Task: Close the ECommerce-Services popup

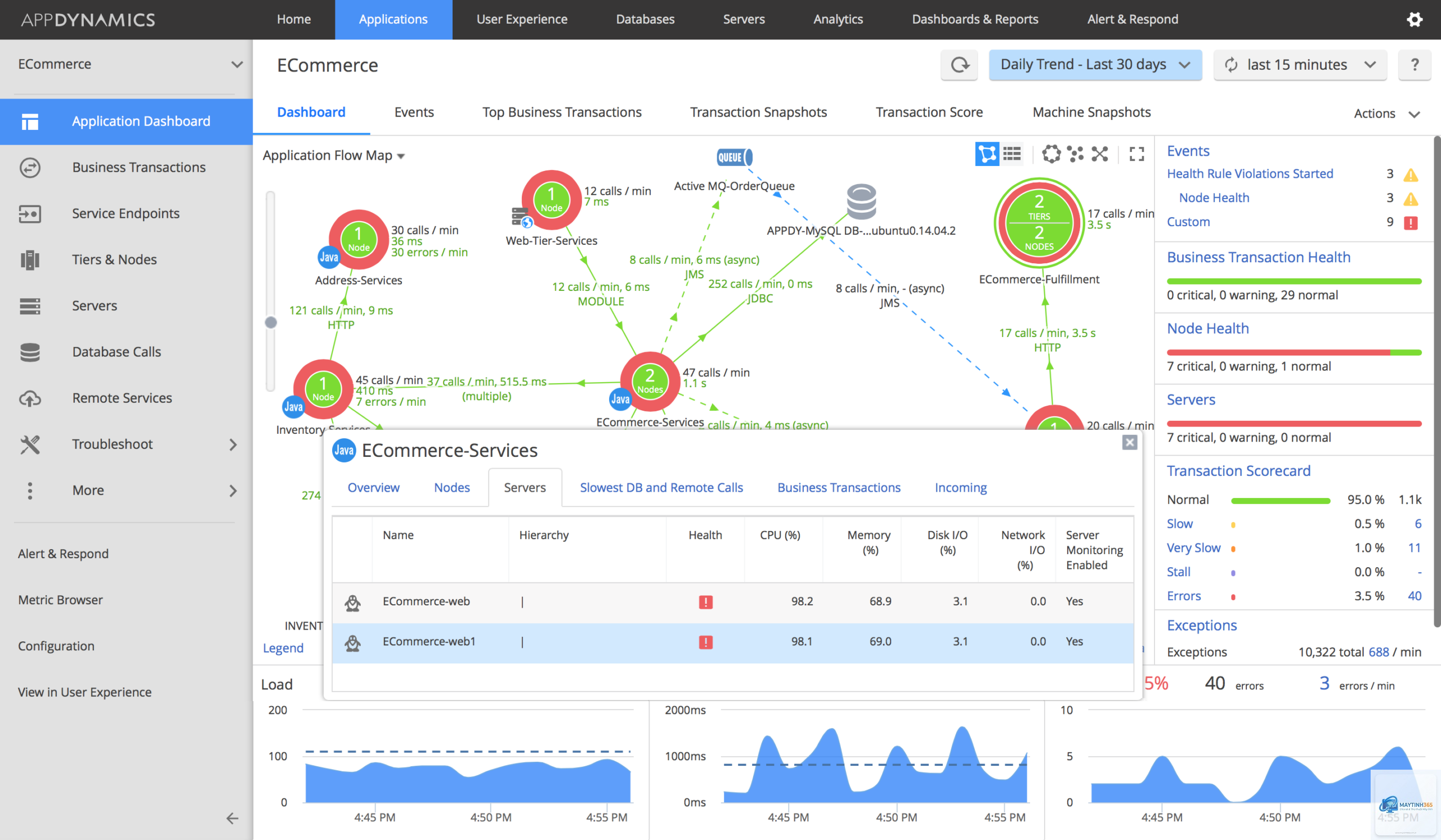Action: pyautogui.click(x=1129, y=442)
